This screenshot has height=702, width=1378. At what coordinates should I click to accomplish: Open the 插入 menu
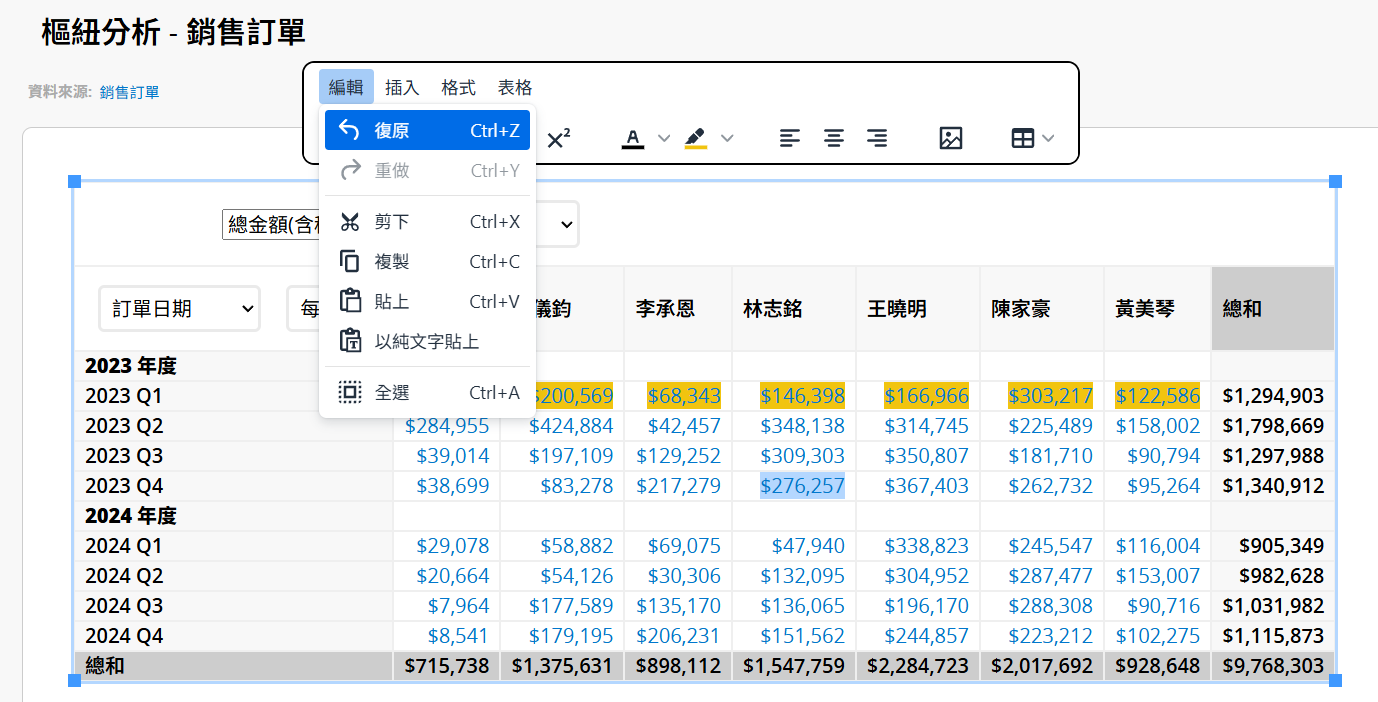402,88
